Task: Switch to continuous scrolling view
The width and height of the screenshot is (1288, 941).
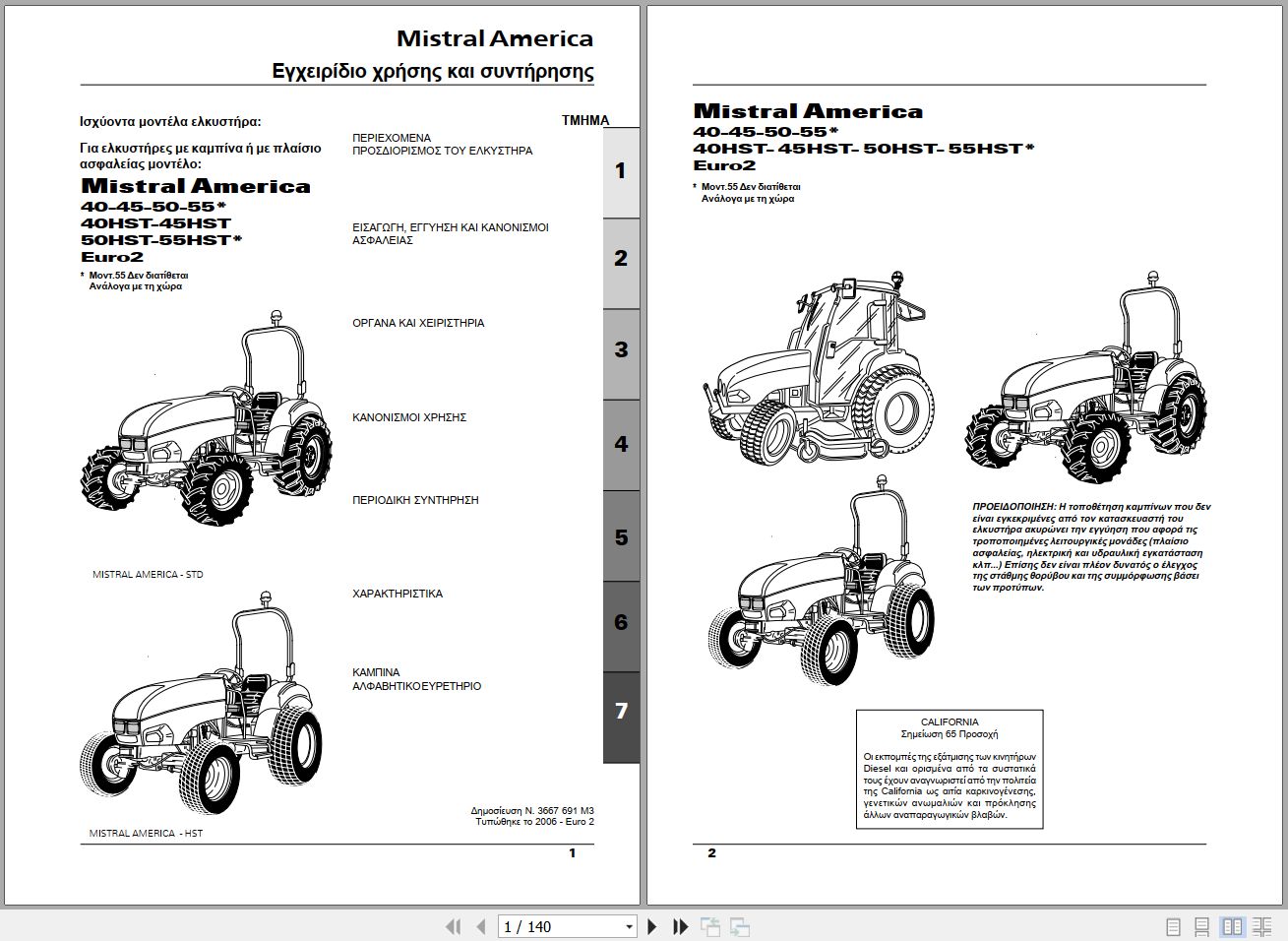Action: (x=1201, y=927)
